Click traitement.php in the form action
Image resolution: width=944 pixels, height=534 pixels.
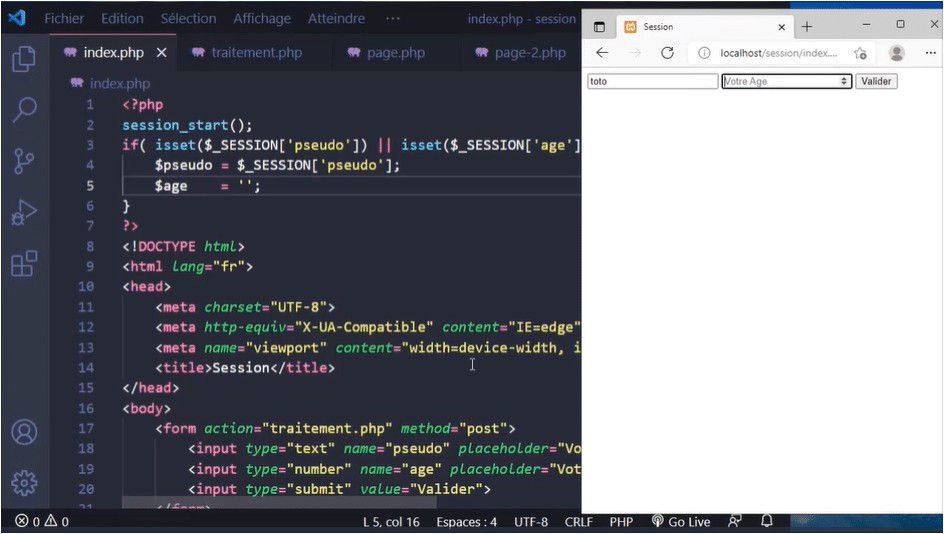(327, 428)
